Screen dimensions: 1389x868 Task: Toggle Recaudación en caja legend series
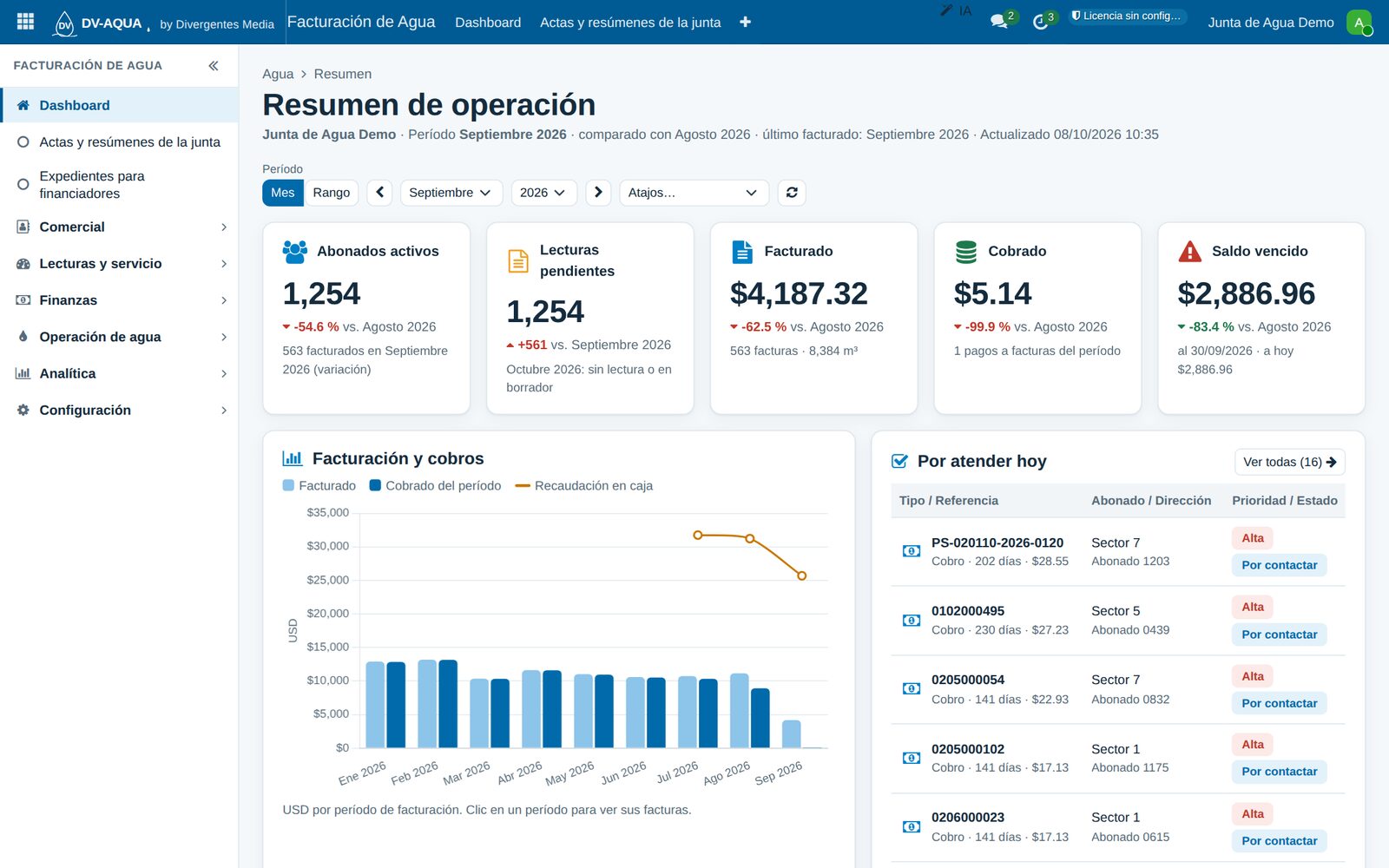coord(584,486)
